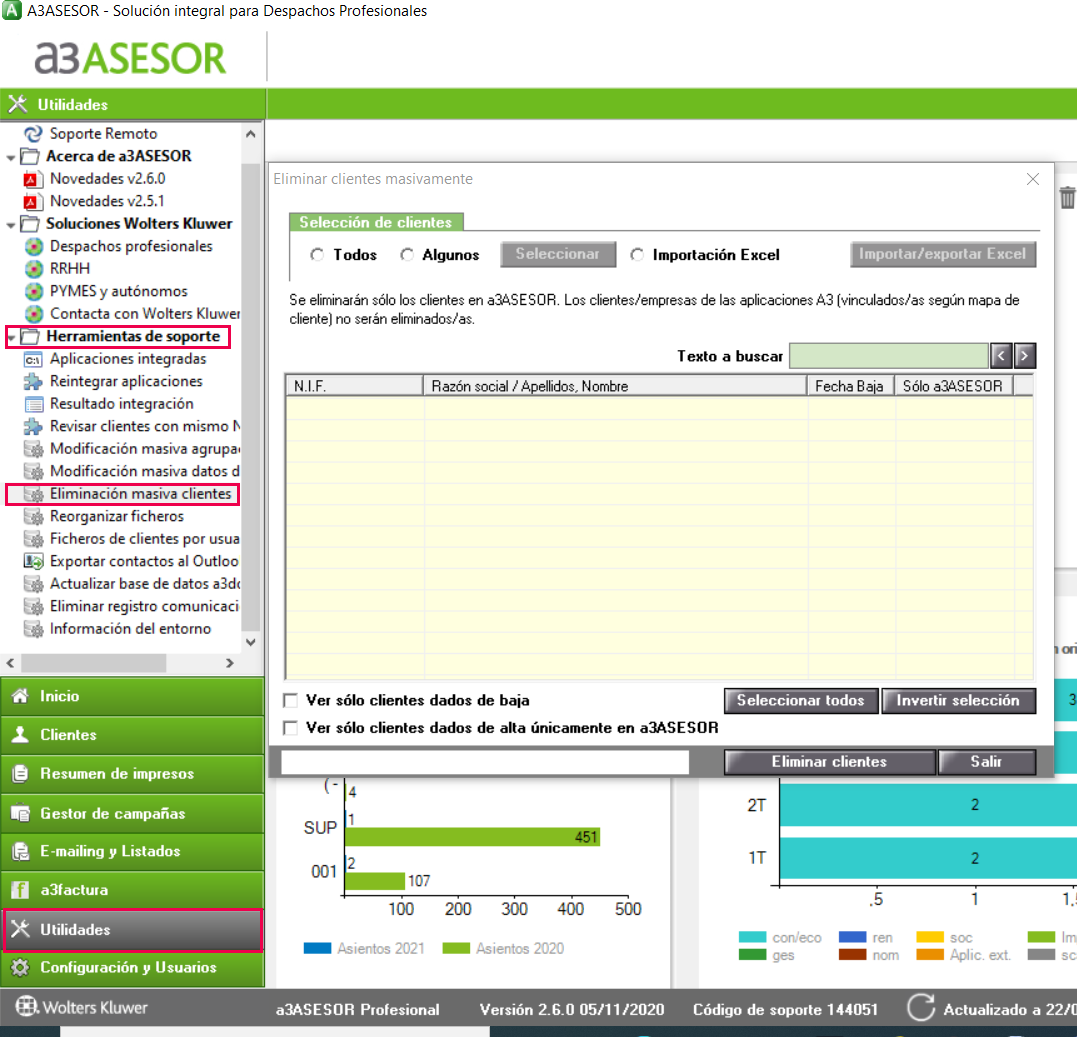
Task: Open the Gestor de campañas section
Action: click(x=132, y=814)
